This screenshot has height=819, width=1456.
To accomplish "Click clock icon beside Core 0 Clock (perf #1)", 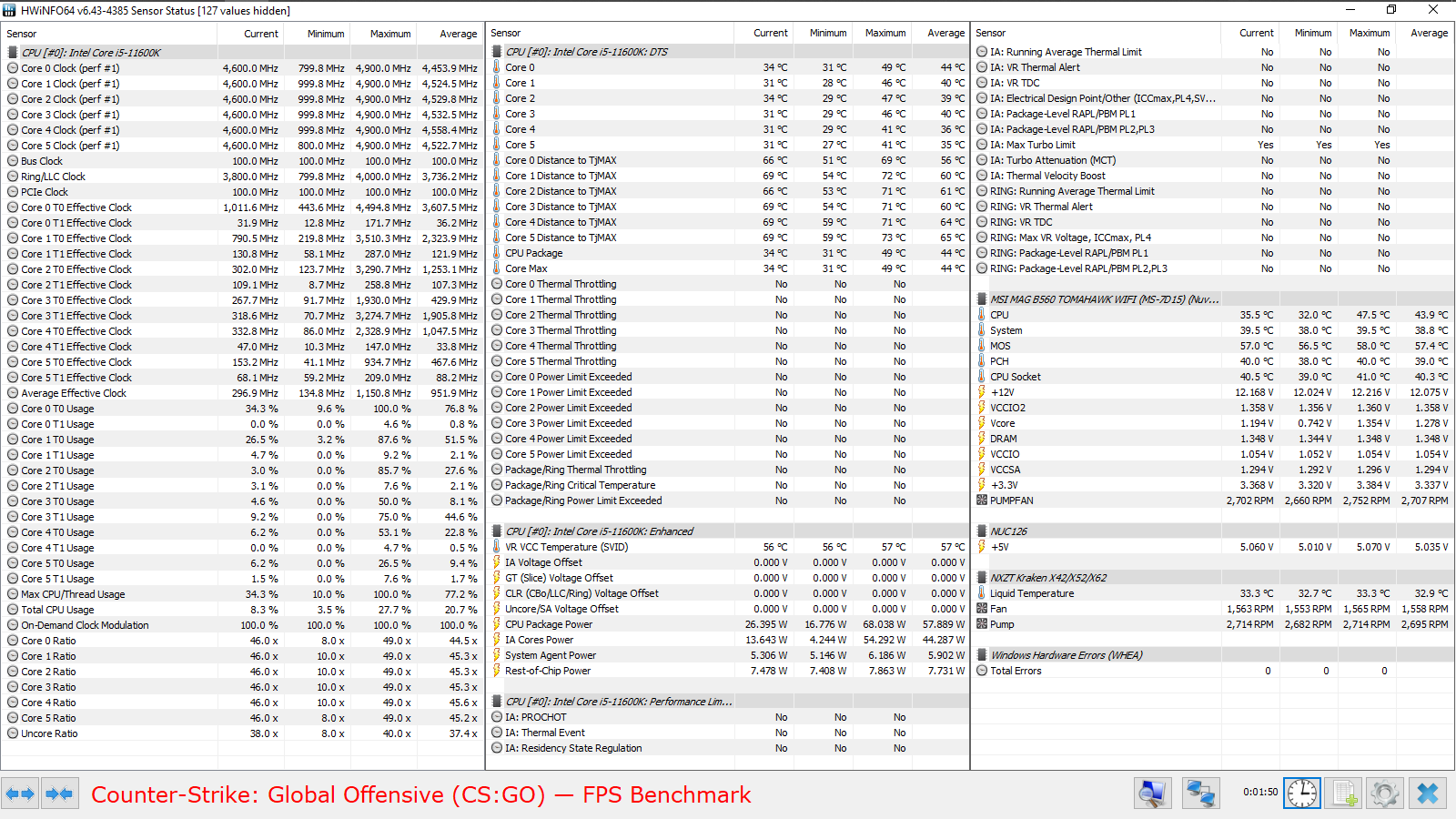I will [x=13, y=68].
